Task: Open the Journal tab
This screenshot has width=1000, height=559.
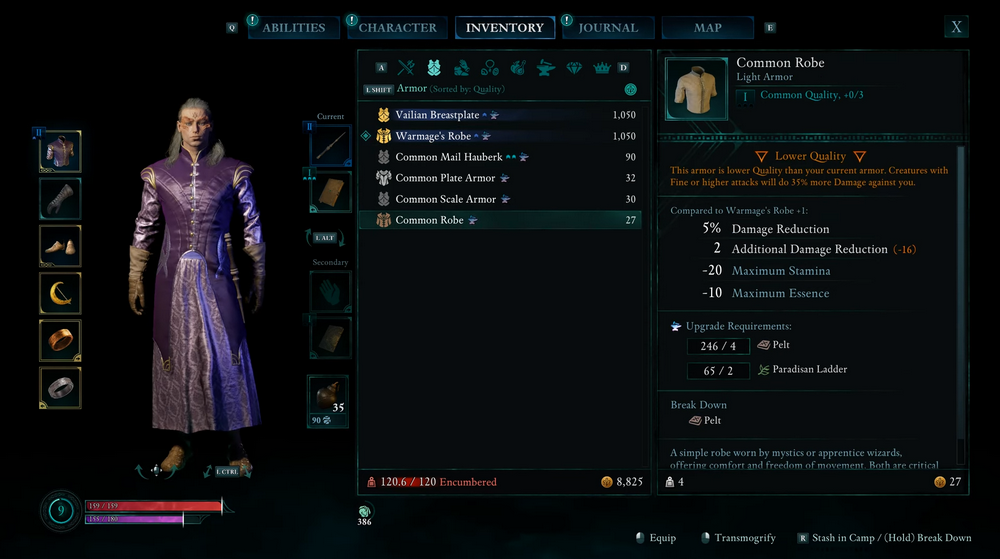Action: (x=608, y=27)
